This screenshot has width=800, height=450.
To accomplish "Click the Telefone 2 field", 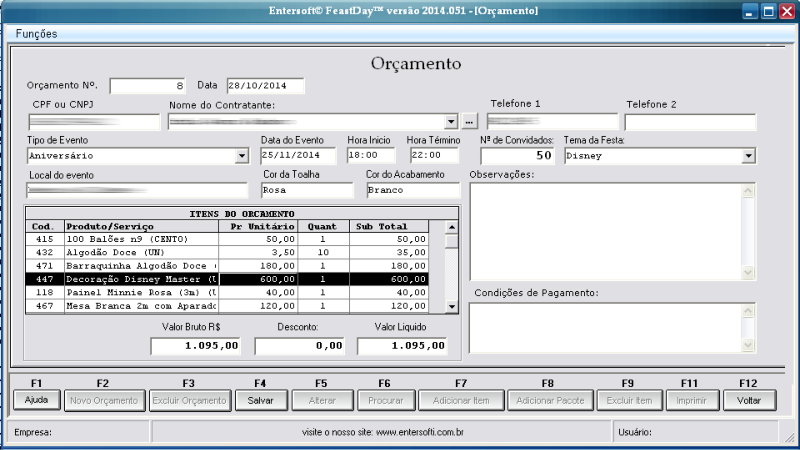I will pos(690,122).
